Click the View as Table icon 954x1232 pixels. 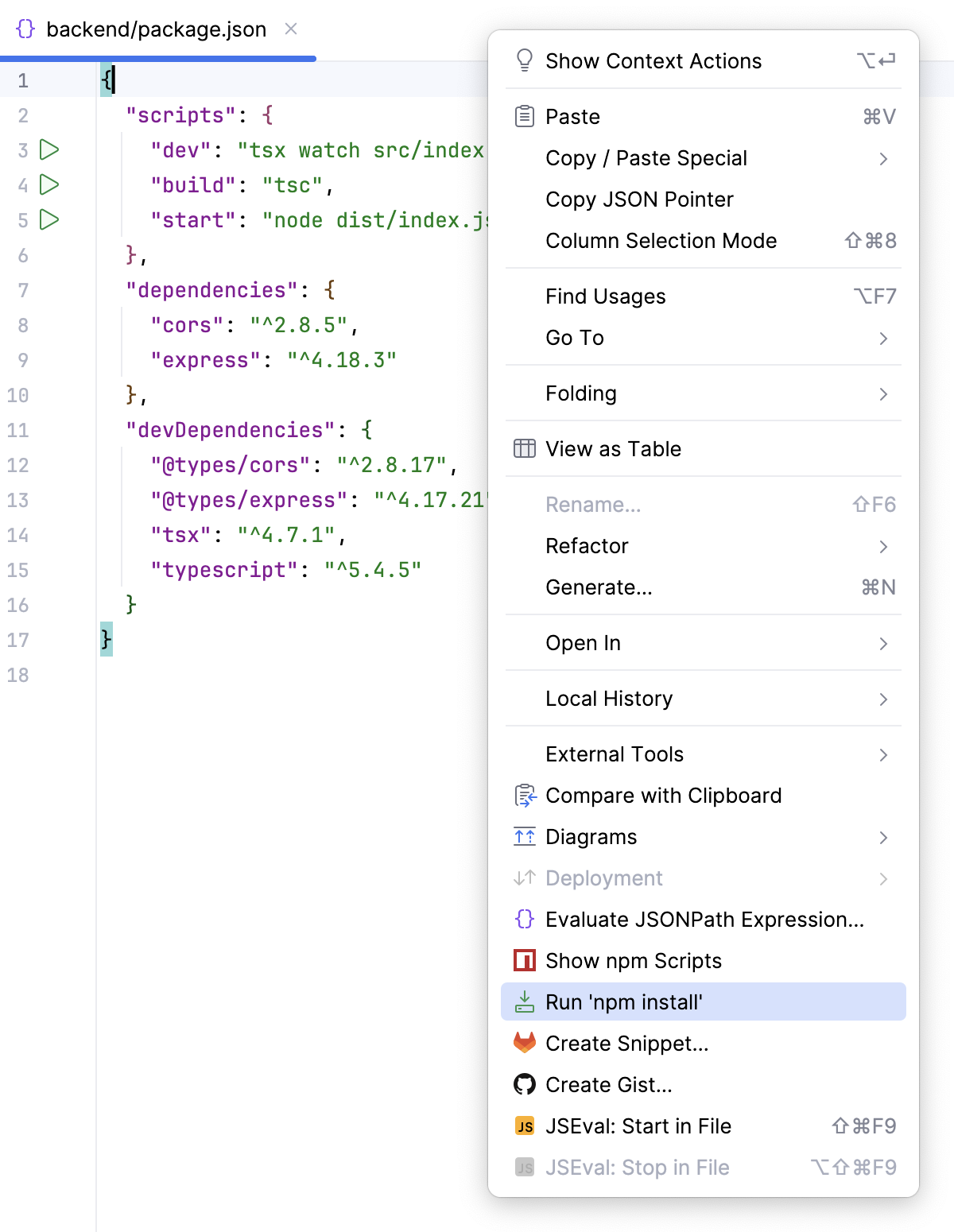click(x=525, y=448)
